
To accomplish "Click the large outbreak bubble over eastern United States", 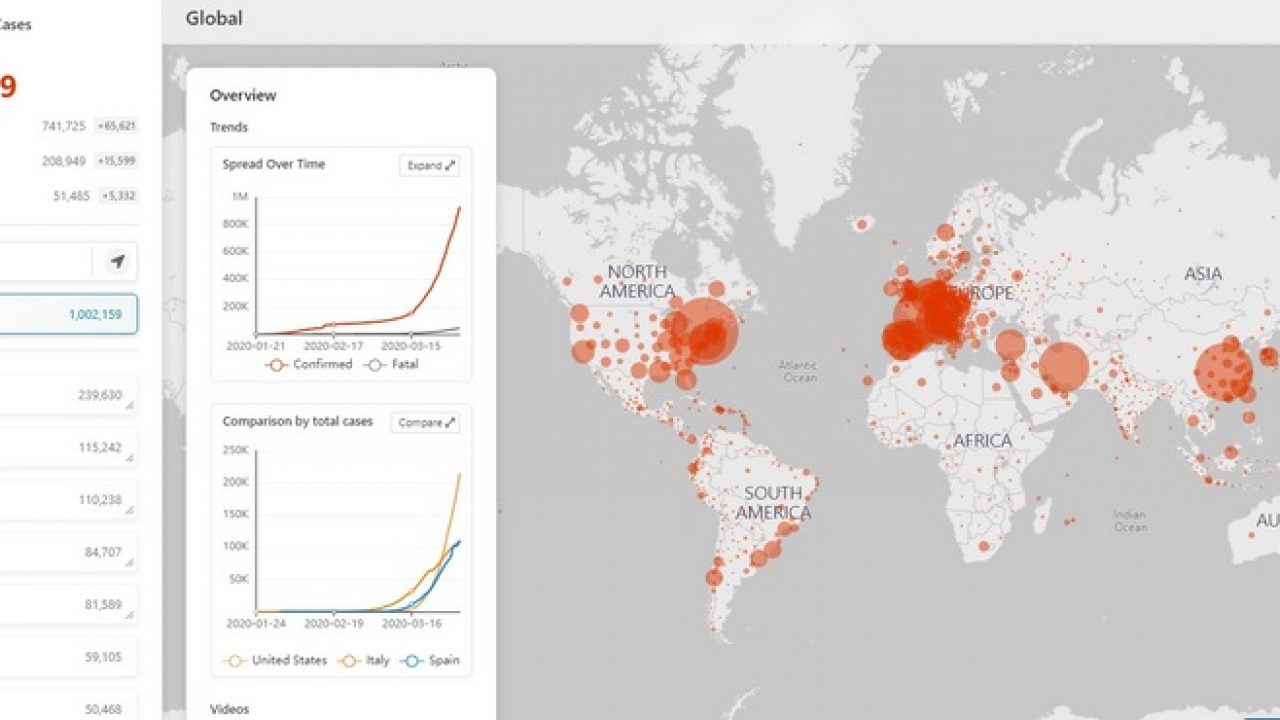I will (x=704, y=332).
